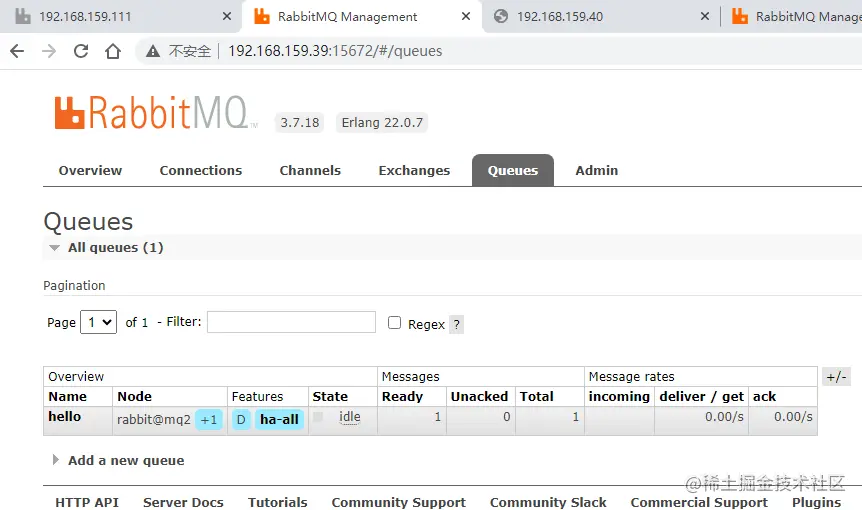Screen dimensions: 862x510
Task: Click the 3.7.18 version label
Action: click(300, 123)
